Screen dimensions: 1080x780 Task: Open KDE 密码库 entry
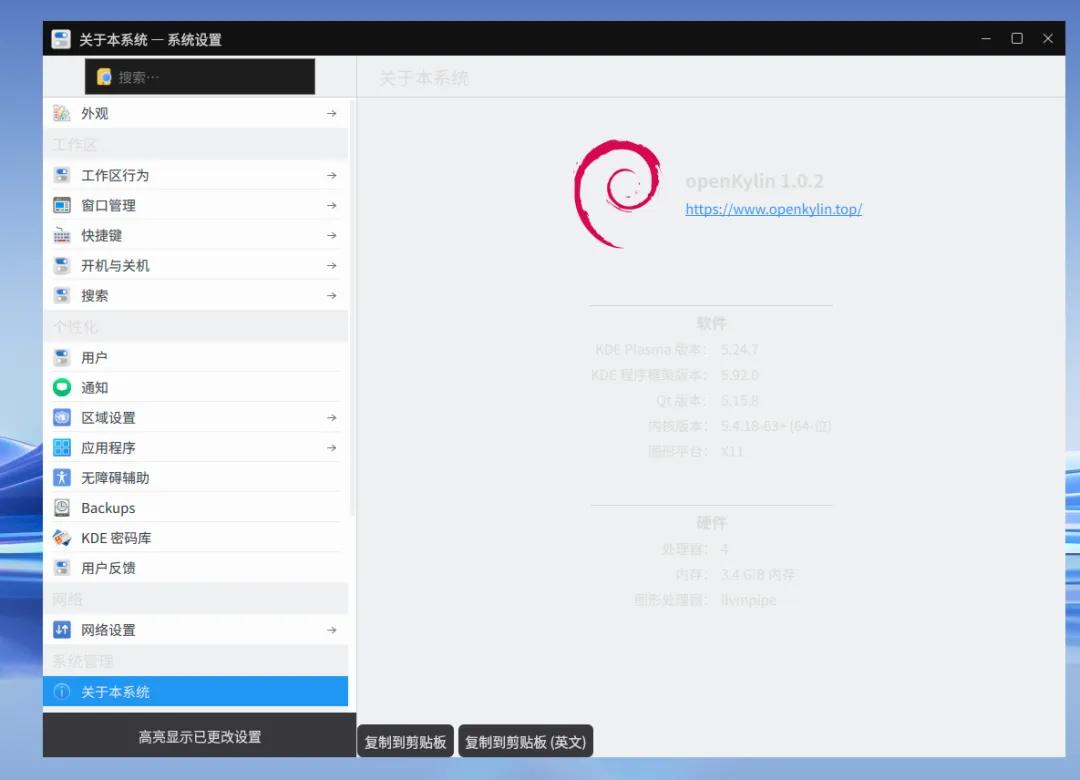click(x=196, y=538)
